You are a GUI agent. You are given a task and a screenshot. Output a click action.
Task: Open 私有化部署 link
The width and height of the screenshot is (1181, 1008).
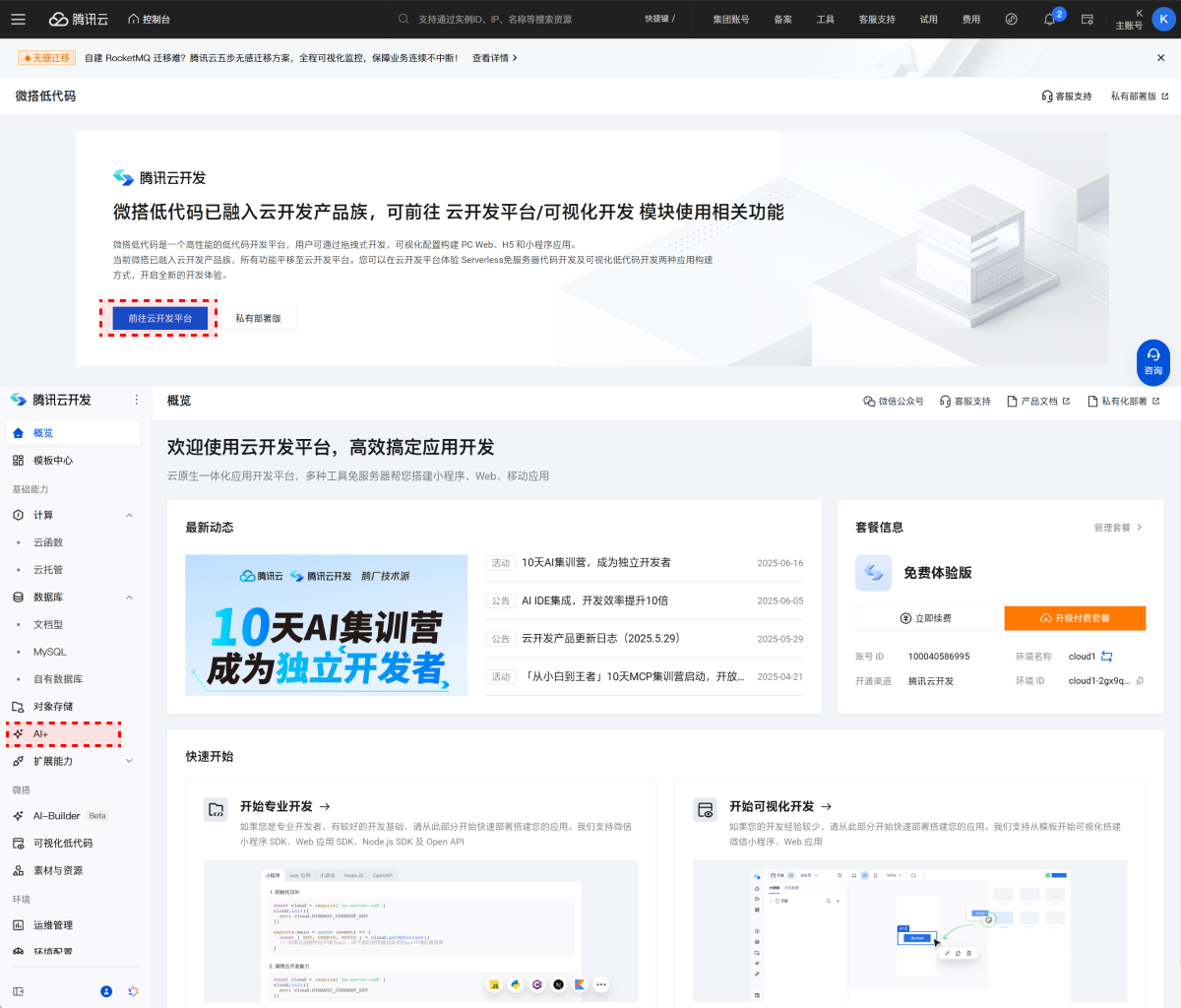1124,402
